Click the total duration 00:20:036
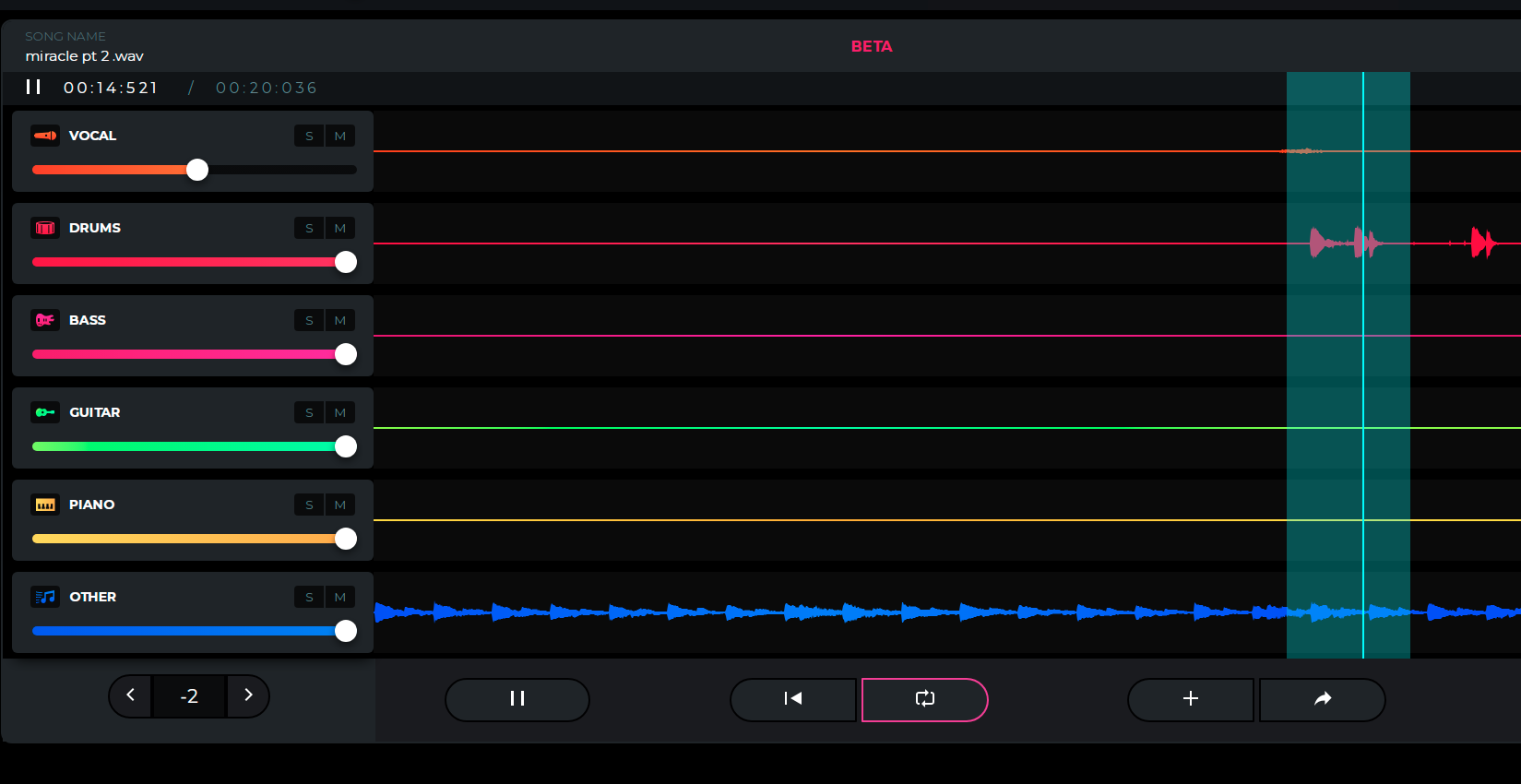The height and width of the screenshot is (784, 1521). (267, 88)
